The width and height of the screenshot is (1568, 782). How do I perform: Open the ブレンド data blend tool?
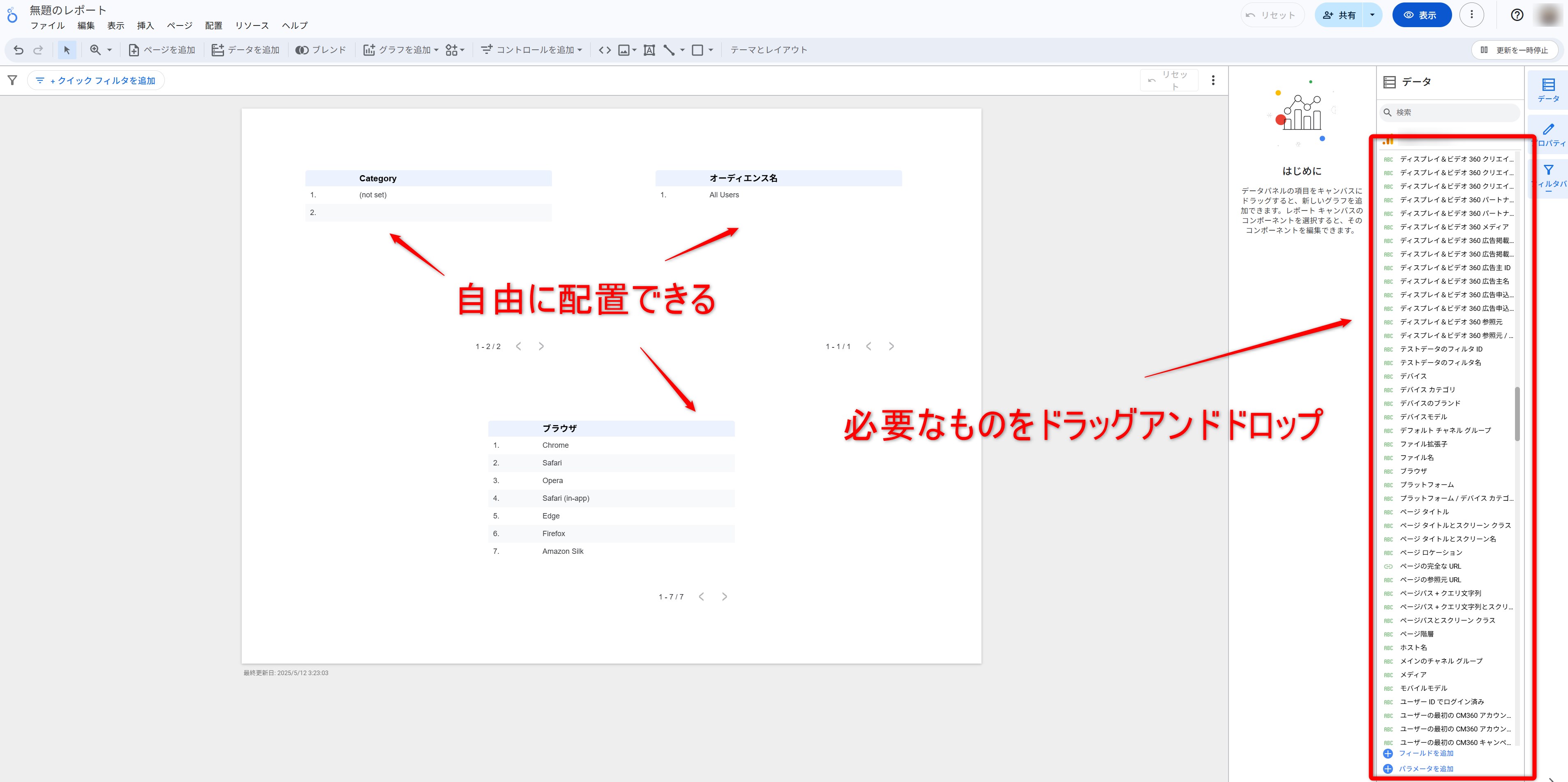pos(321,50)
